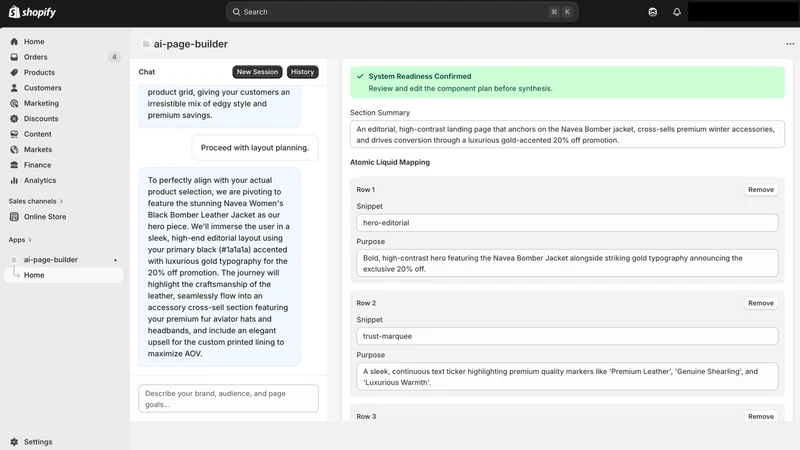Expand the Apps section chevron
The height and width of the screenshot is (450, 800).
pyautogui.click(x=30, y=240)
